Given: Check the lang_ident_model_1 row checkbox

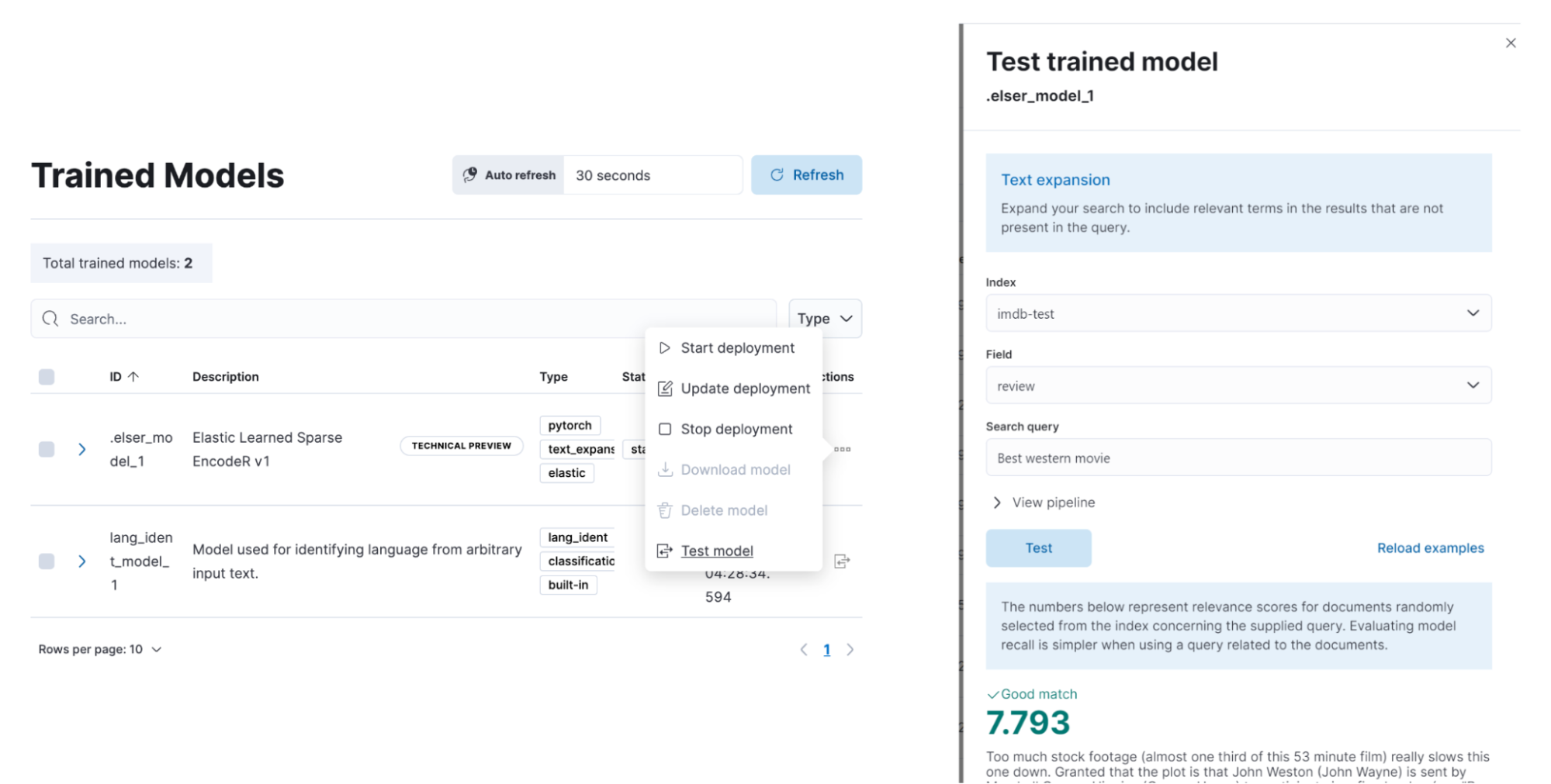Looking at the screenshot, I should point(47,561).
